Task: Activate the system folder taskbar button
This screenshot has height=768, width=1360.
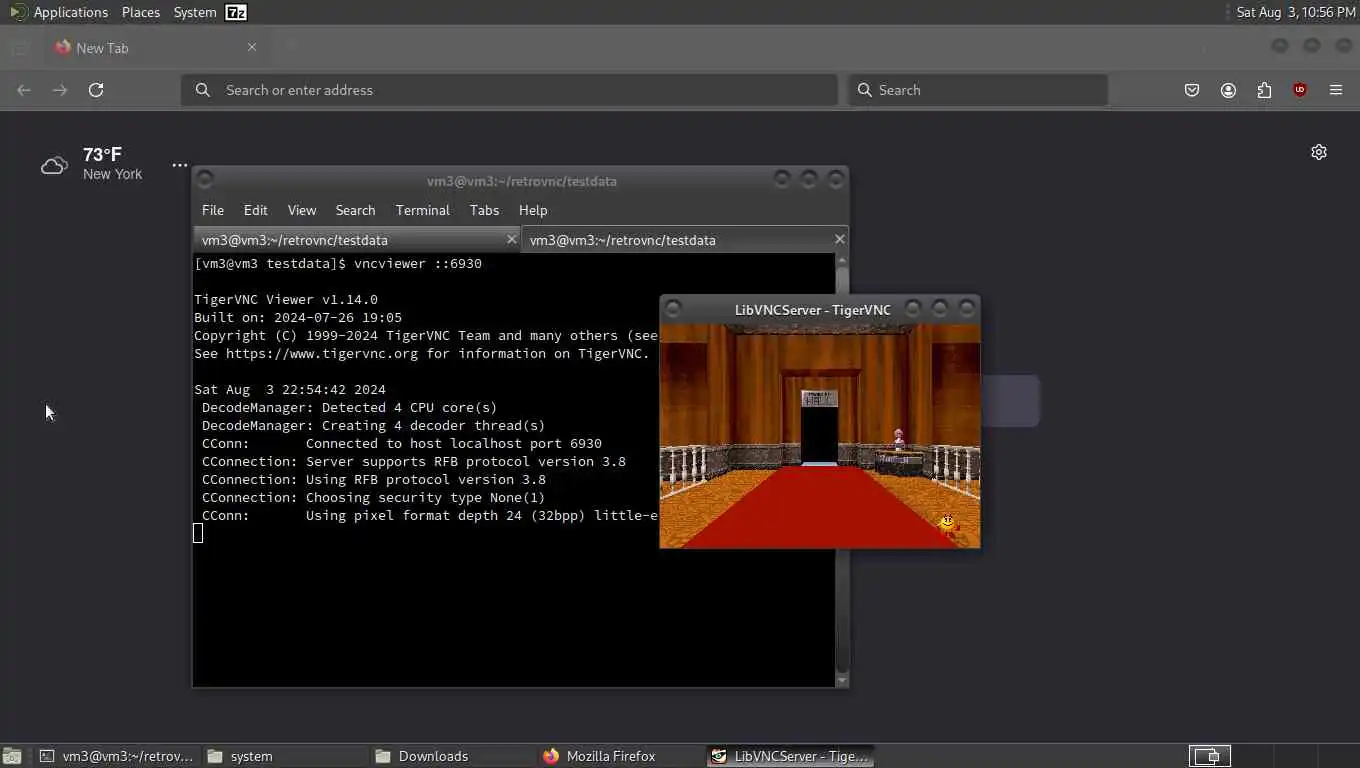Action: tap(284, 757)
